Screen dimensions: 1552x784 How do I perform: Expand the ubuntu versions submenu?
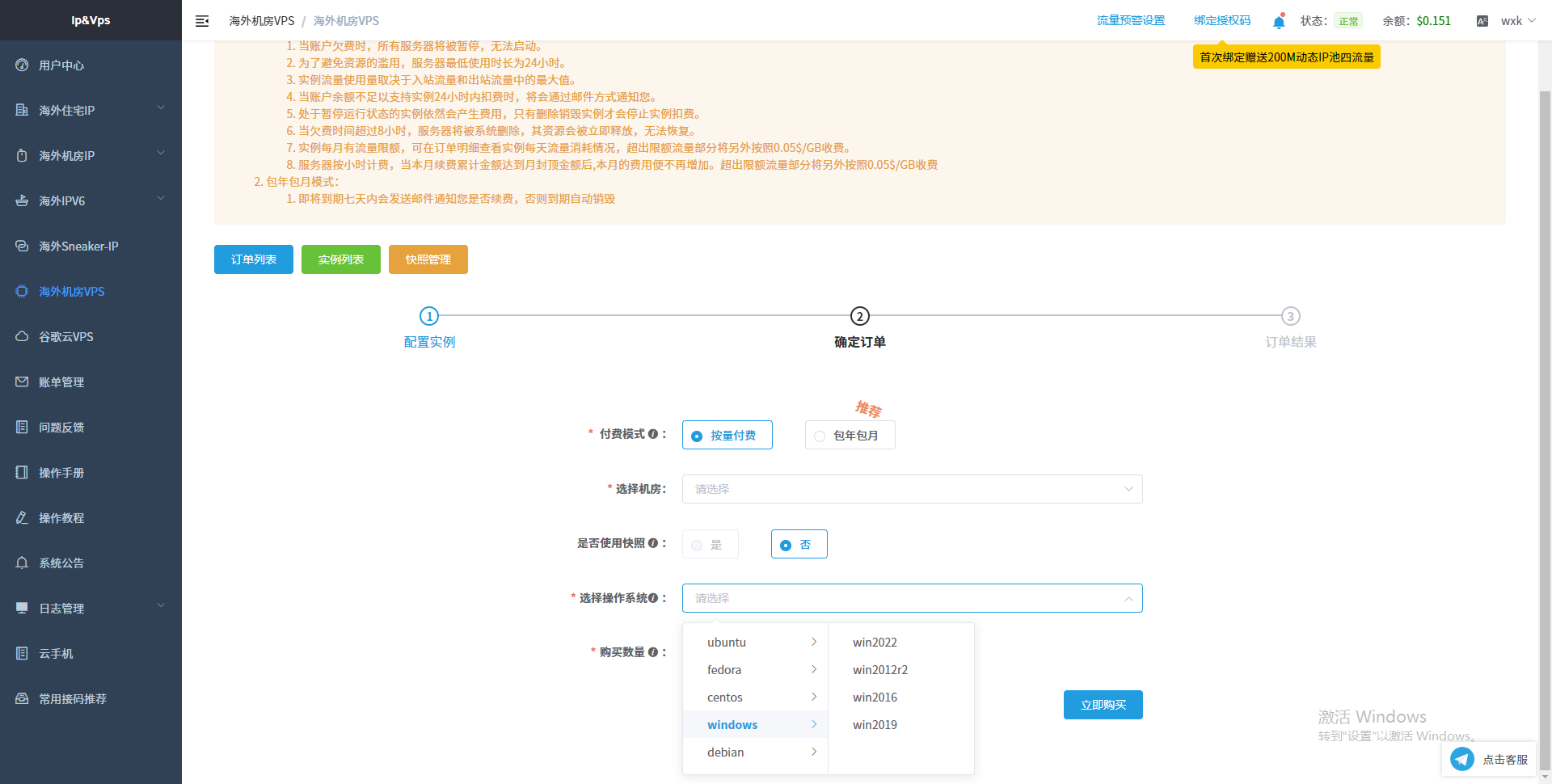coord(756,642)
